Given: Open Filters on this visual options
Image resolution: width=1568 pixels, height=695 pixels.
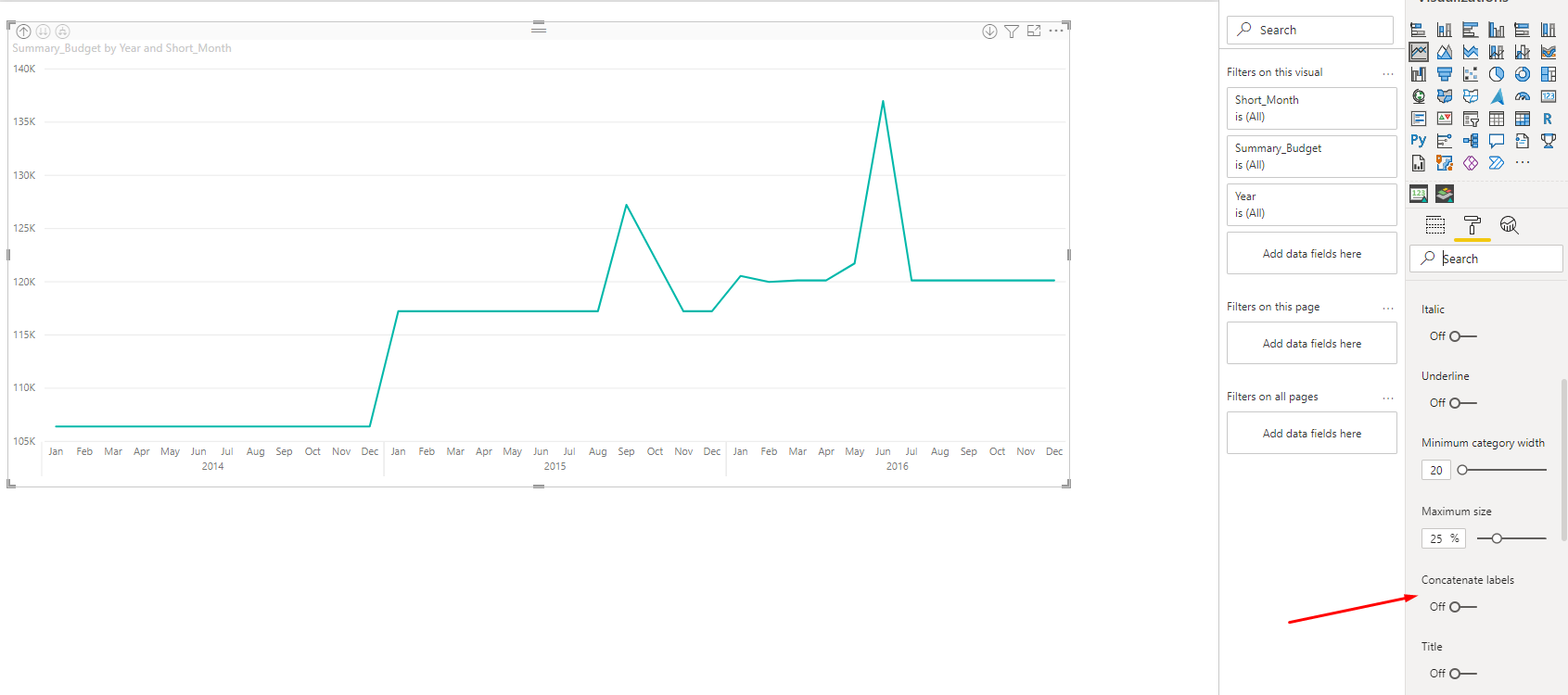Looking at the screenshot, I should 1388,73.
